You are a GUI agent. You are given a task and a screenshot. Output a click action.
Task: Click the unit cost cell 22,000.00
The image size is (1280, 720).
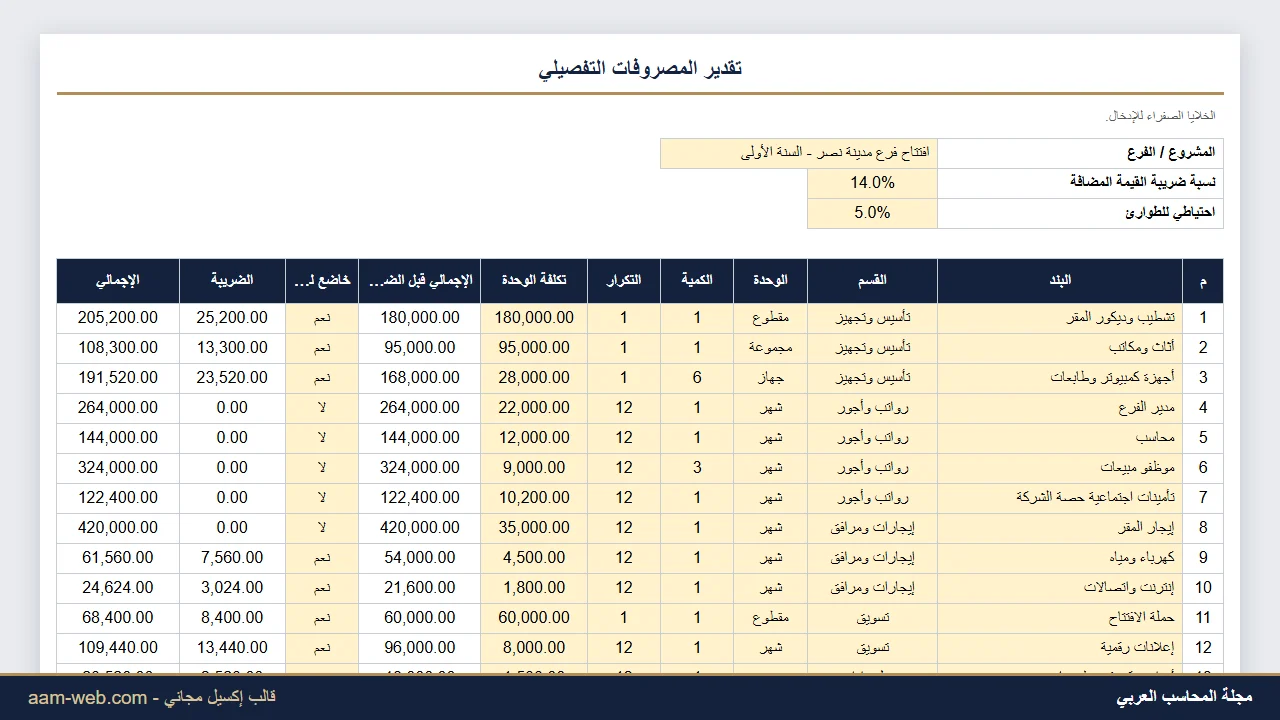(534, 408)
